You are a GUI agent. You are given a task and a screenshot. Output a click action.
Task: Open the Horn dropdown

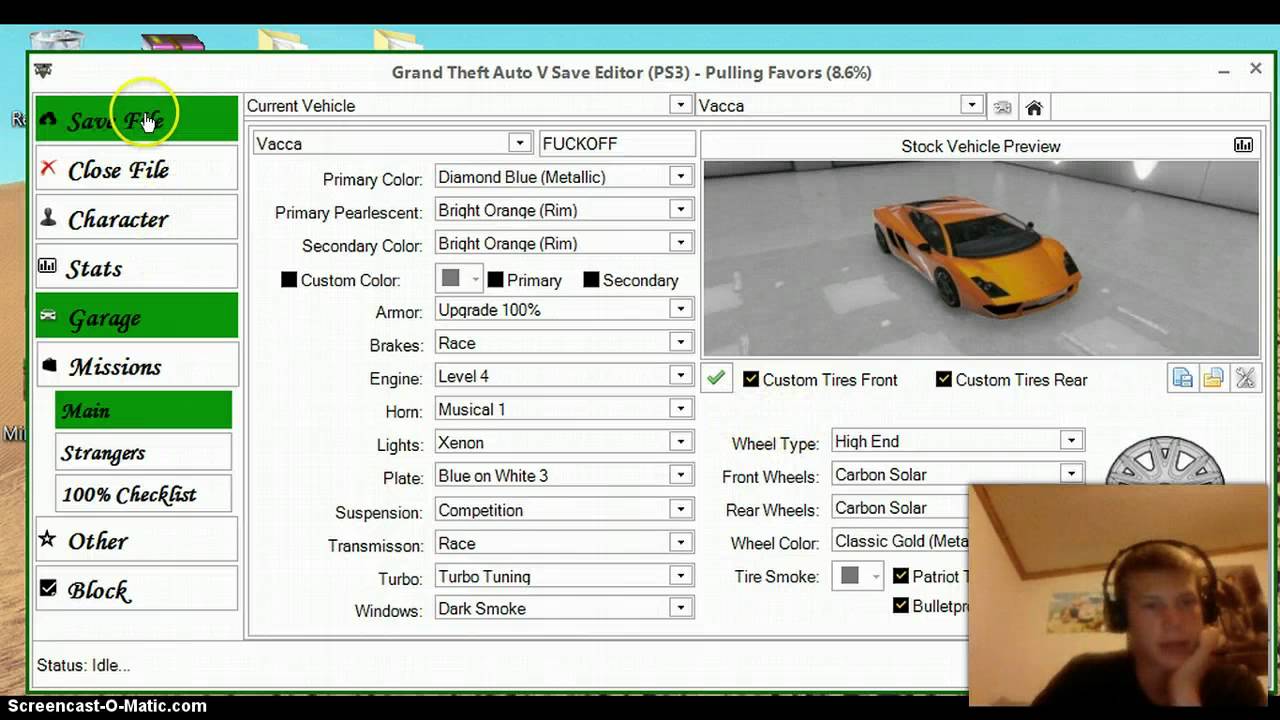pos(680,409)
